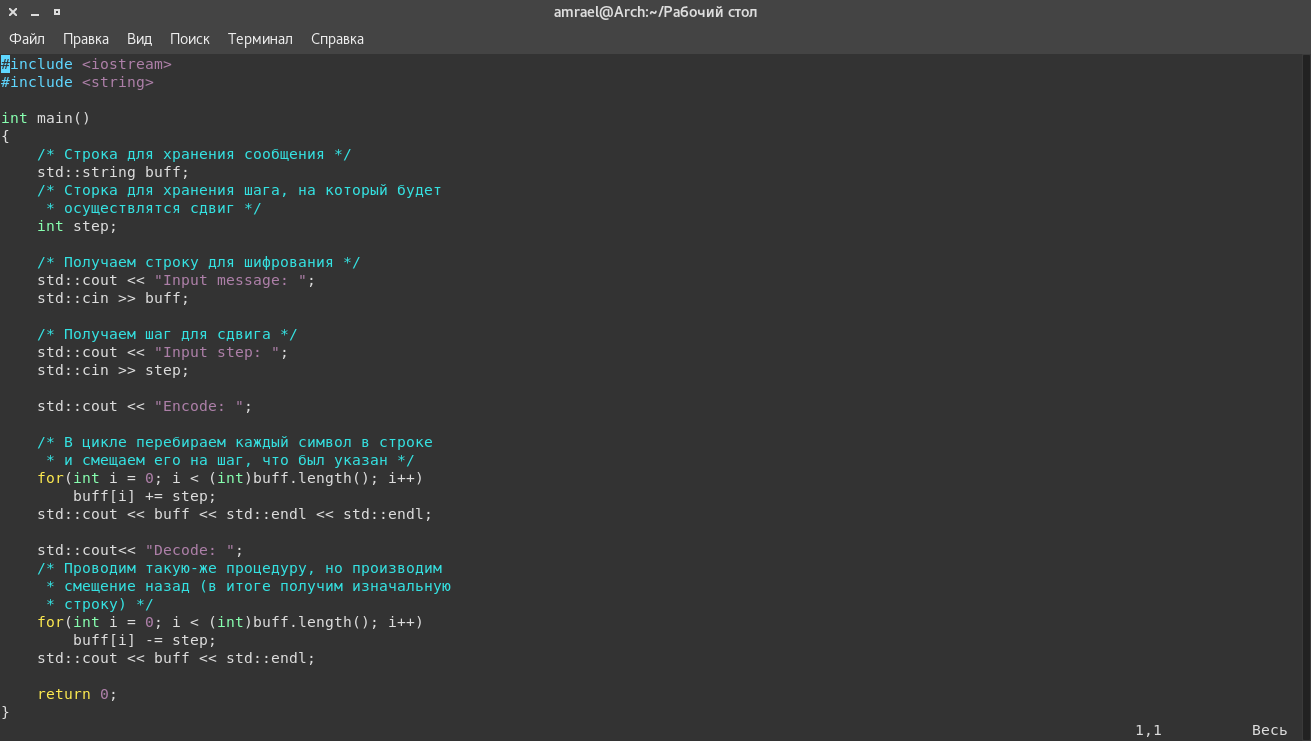Screen dimensions: 1311x741
Task: Click the line 'std::cin >> step;'
Action: (x=113, y=370)
